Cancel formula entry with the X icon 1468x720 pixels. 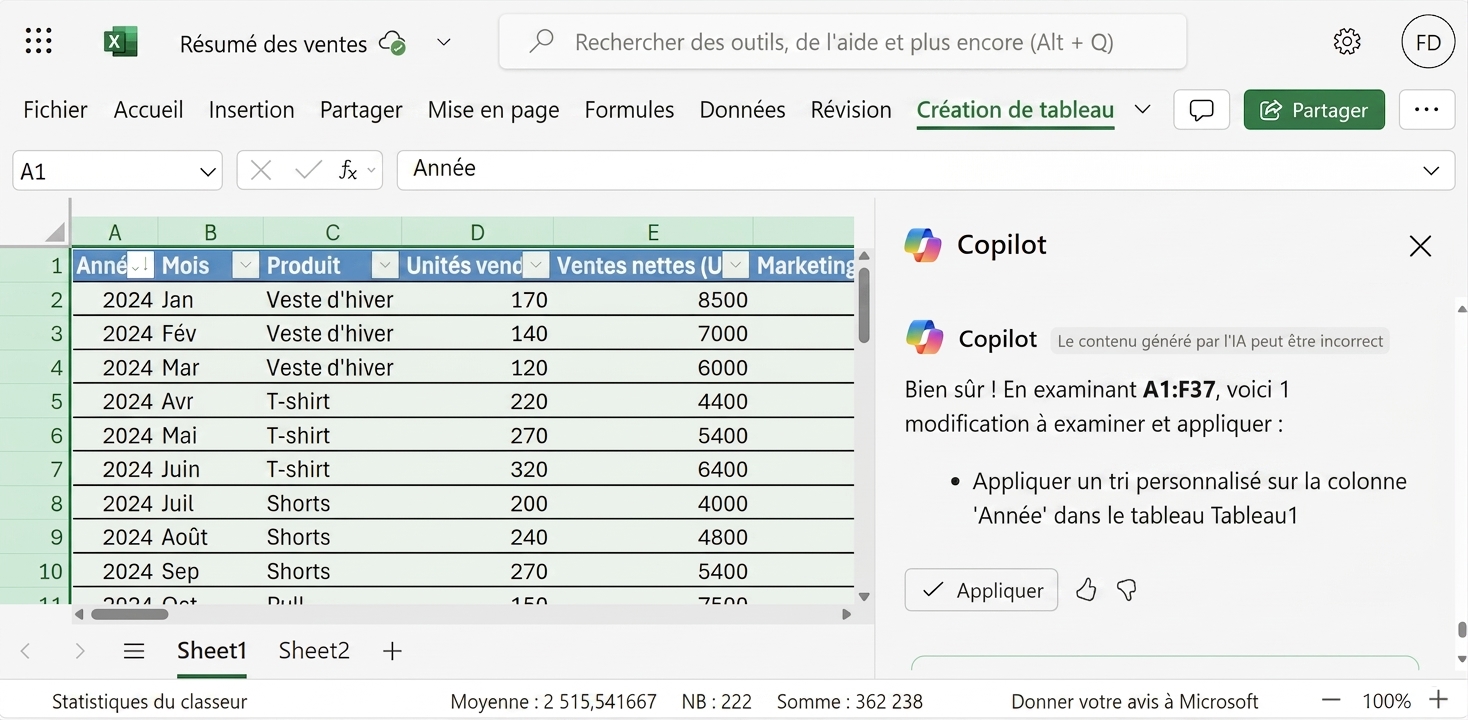click(x=261, y=170)
